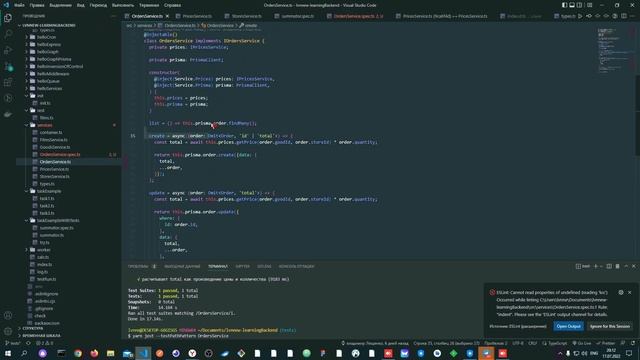Open Chrome from the taskbar
Viewport: 640px width, 360px height.
point(78,353)
